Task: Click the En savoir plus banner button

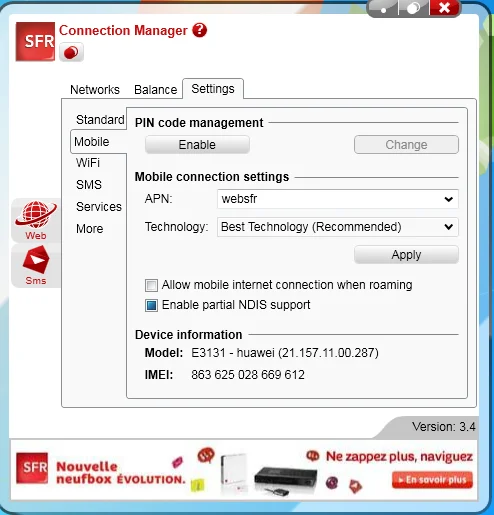Action: 432,480
